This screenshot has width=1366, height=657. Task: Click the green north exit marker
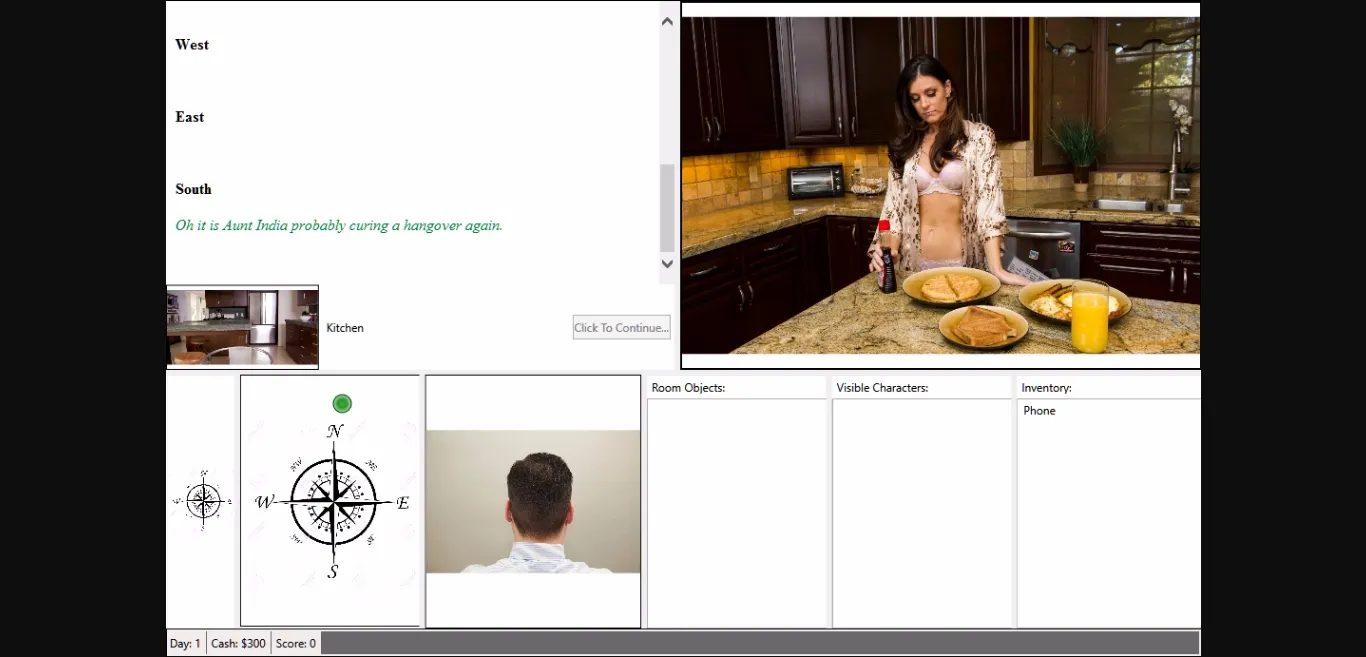click(x=342, y=404)
